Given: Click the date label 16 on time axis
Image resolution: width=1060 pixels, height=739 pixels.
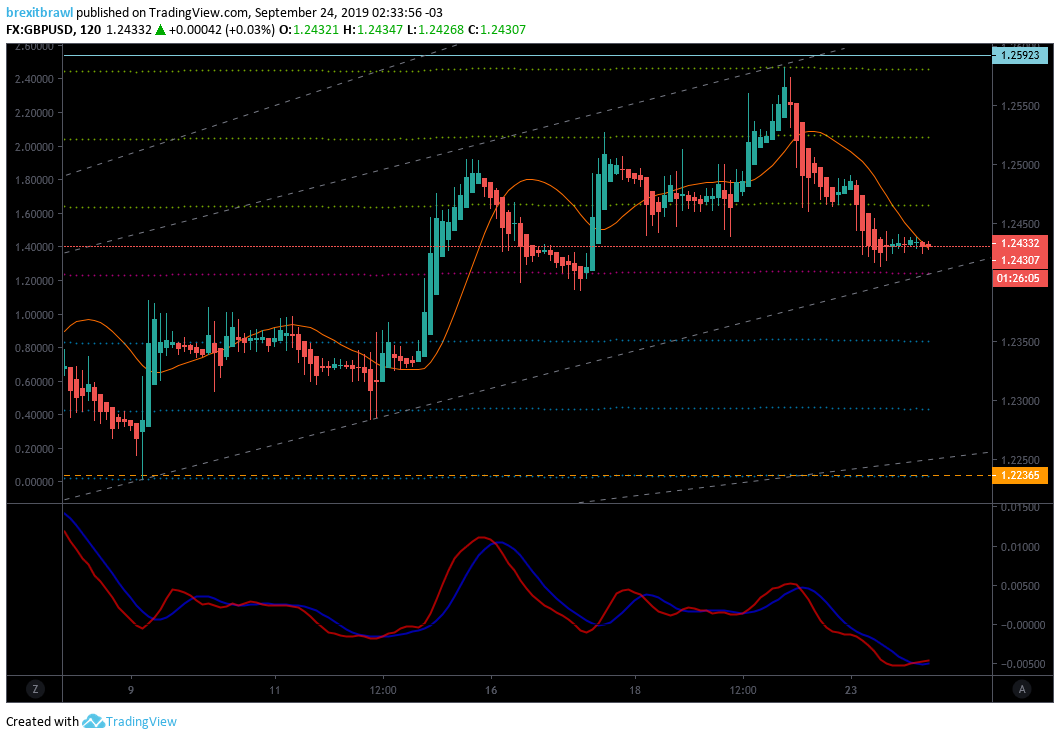Looking at the screenshot, I should (x=491, y=690).
